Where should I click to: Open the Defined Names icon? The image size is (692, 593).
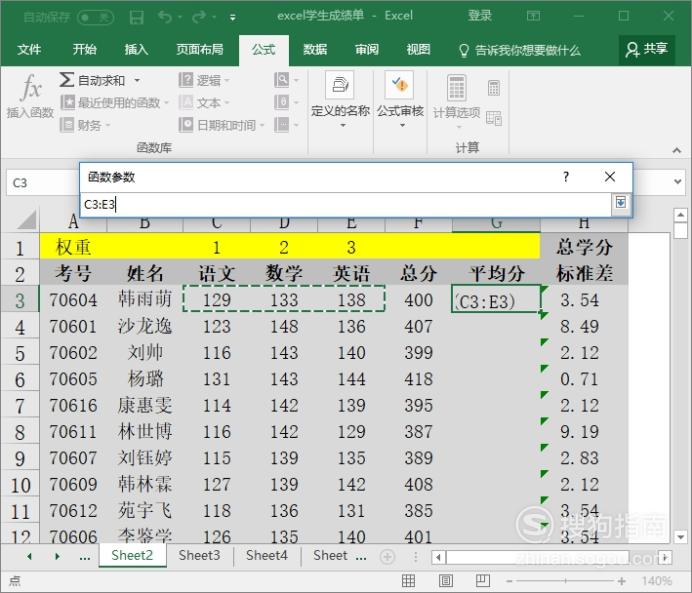click(340, 85)
